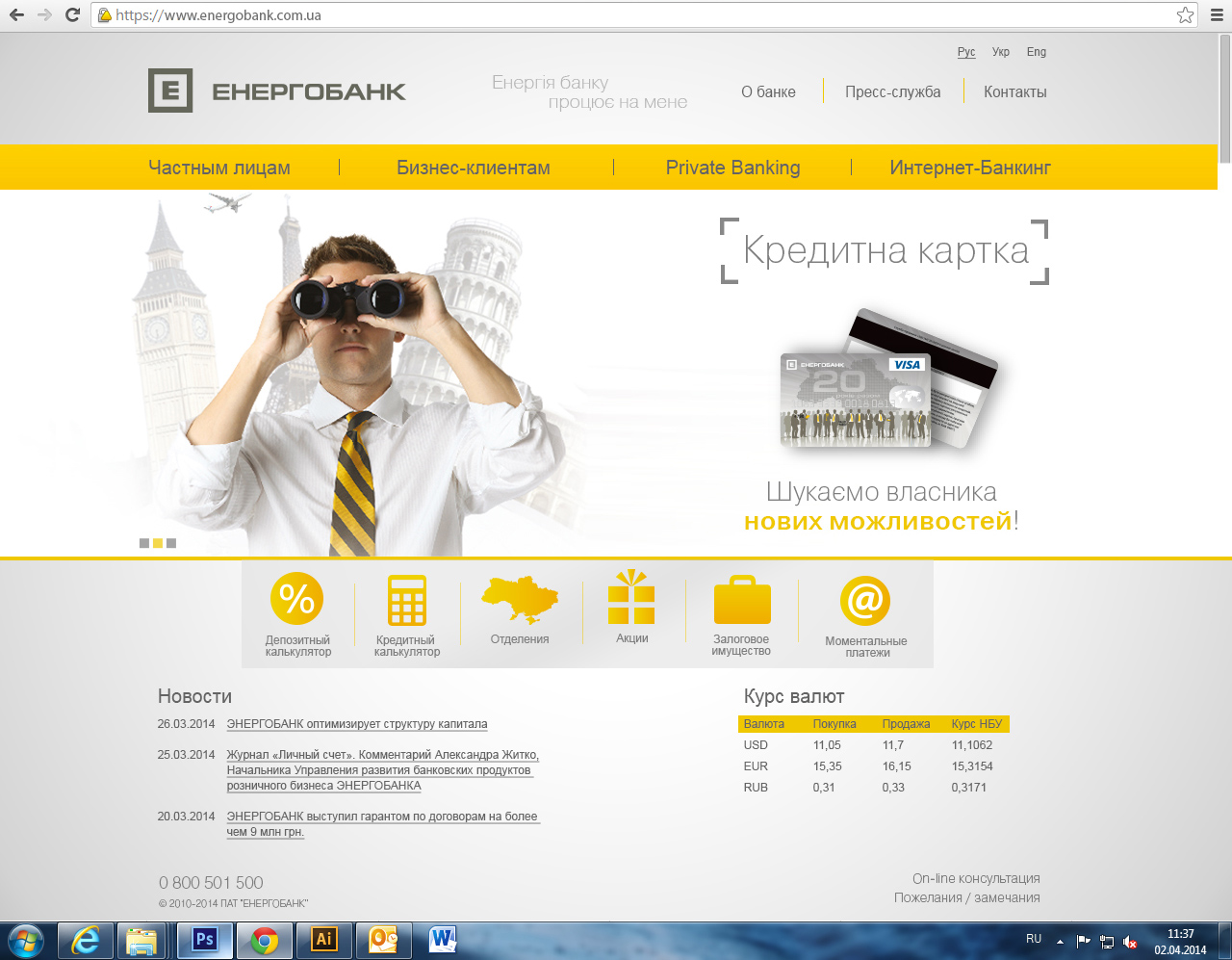Viewport: 1232px width, 960px height.
Task: Click the Кредитна картка banner title
Action: coord(885,250)
